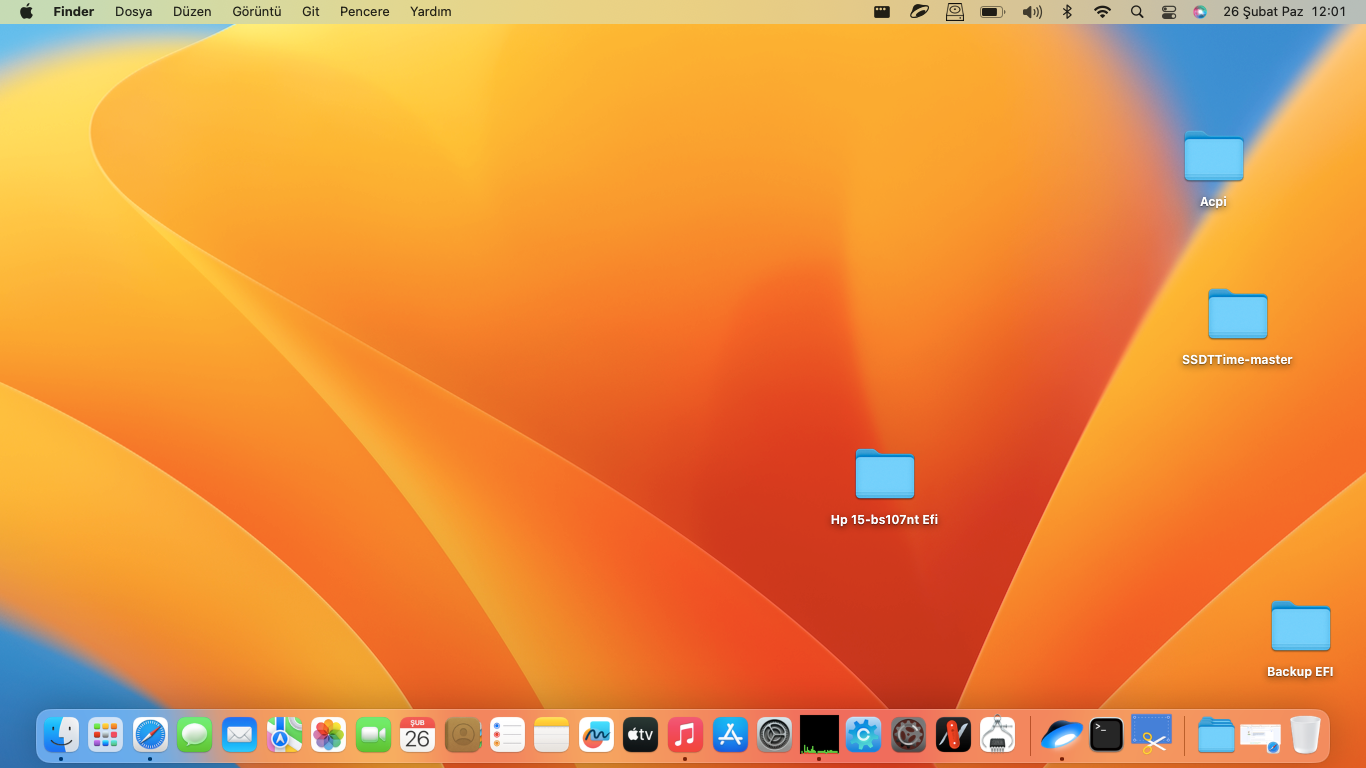This screenshot has width=1366, height=768.
Task: Expand the volume control in menu bar
Action: [1032, 12]
